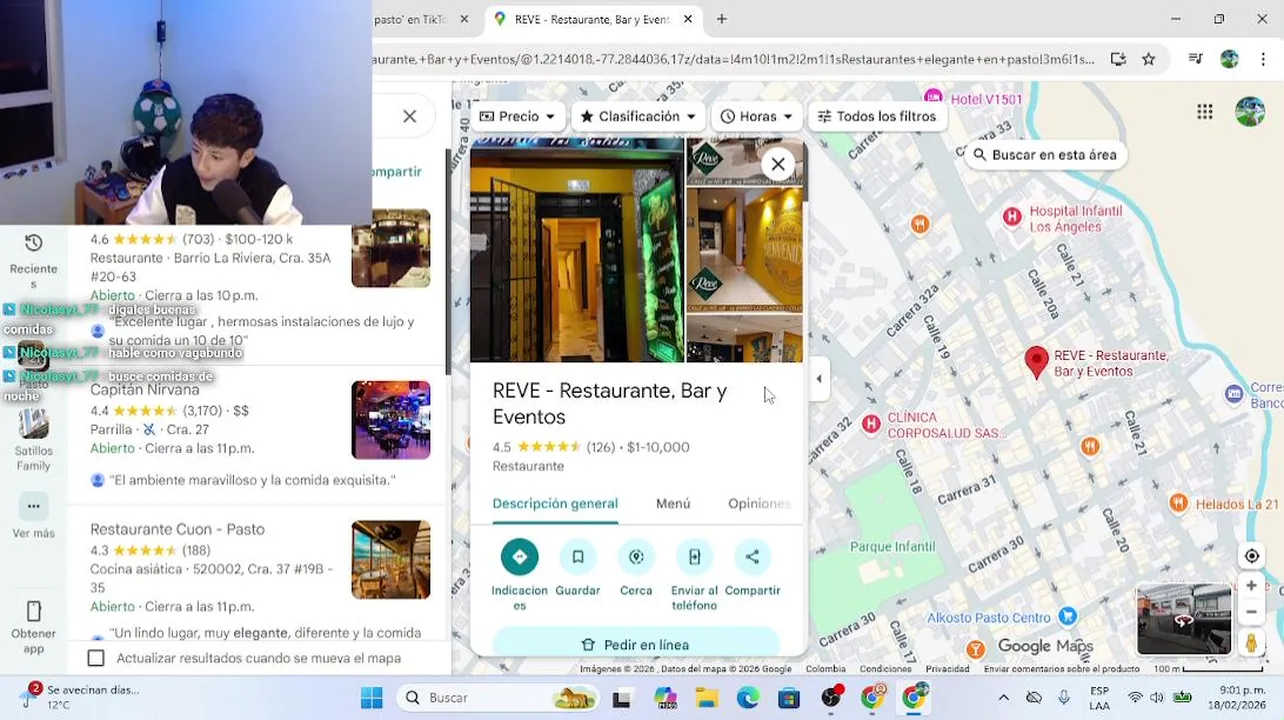The image size is (1284, 720).
Task: Click the my-location target icon
Action: click(1251, 556)
